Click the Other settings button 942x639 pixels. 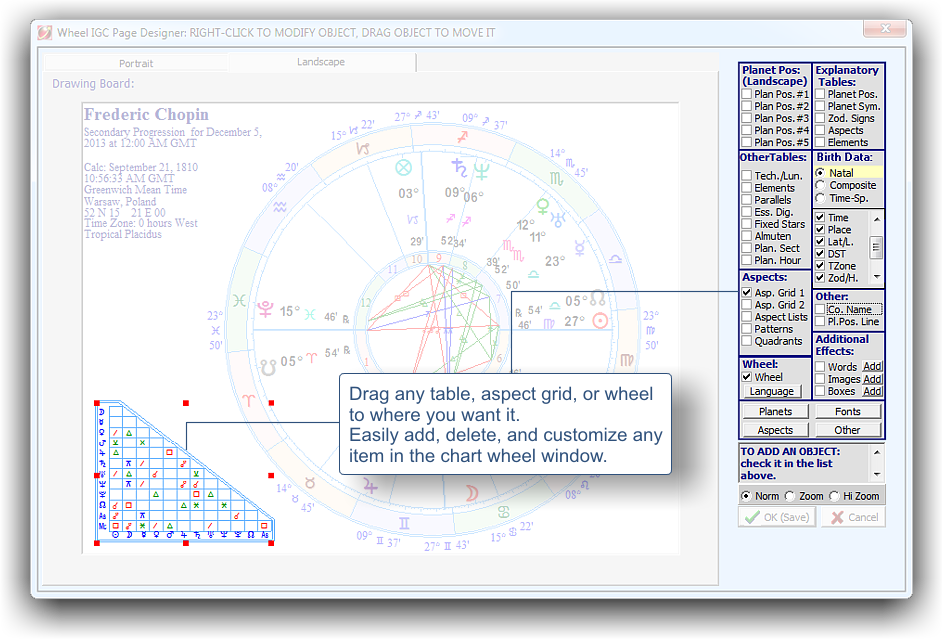coord(848,430)
